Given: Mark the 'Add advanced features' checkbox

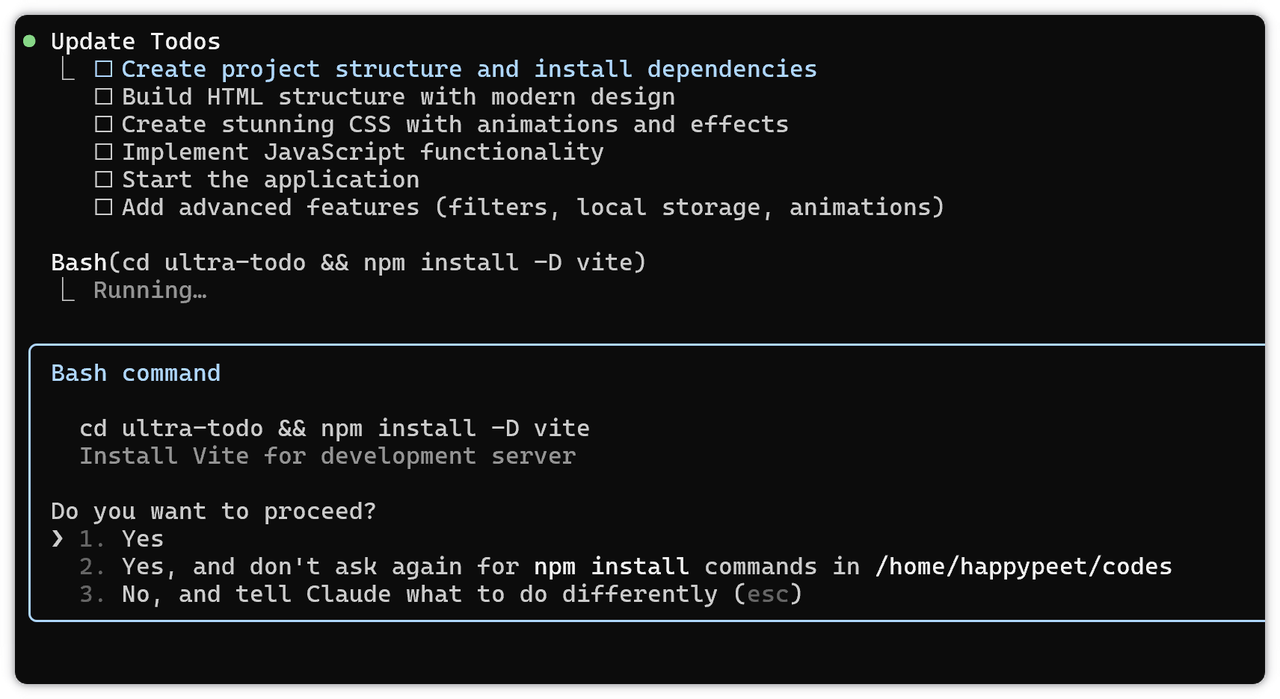Looking at the screenshot, I should pyautogui.click(x=103, y=208).
